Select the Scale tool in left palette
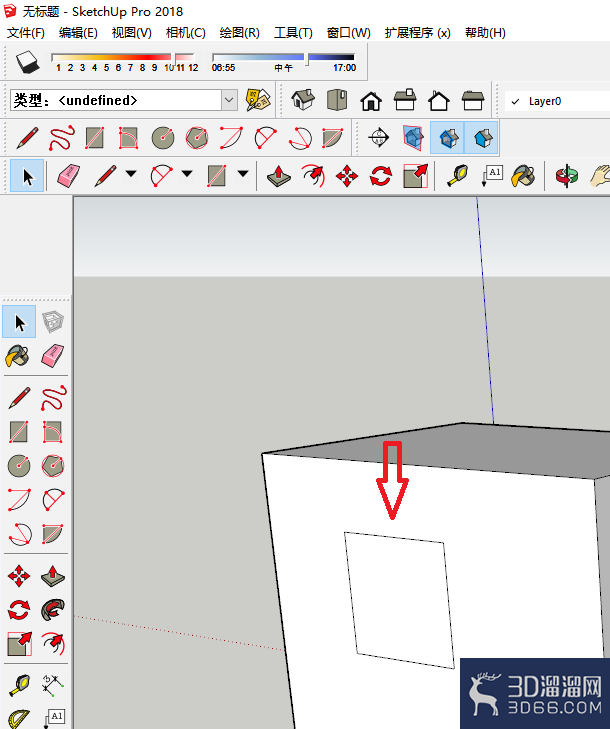 click(20, 644)
